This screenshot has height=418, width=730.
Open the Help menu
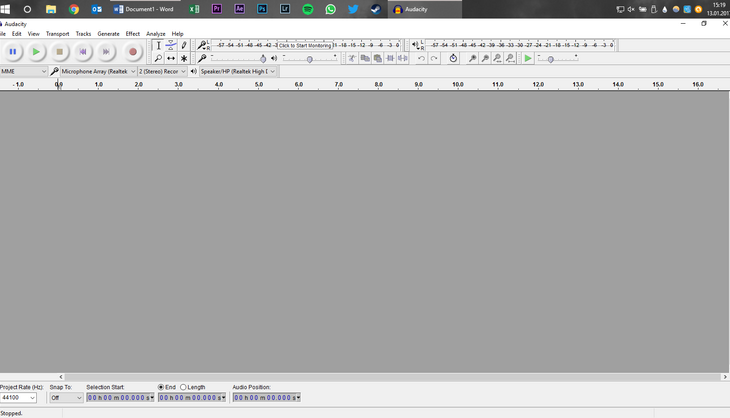(177, 34)
